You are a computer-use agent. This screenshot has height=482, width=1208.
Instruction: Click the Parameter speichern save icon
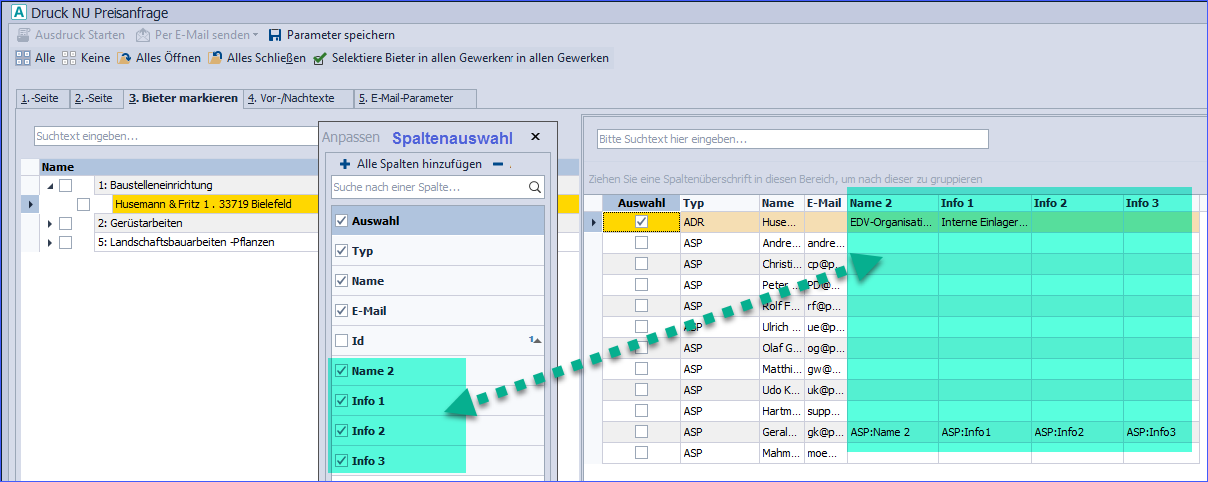coord(275,35)
